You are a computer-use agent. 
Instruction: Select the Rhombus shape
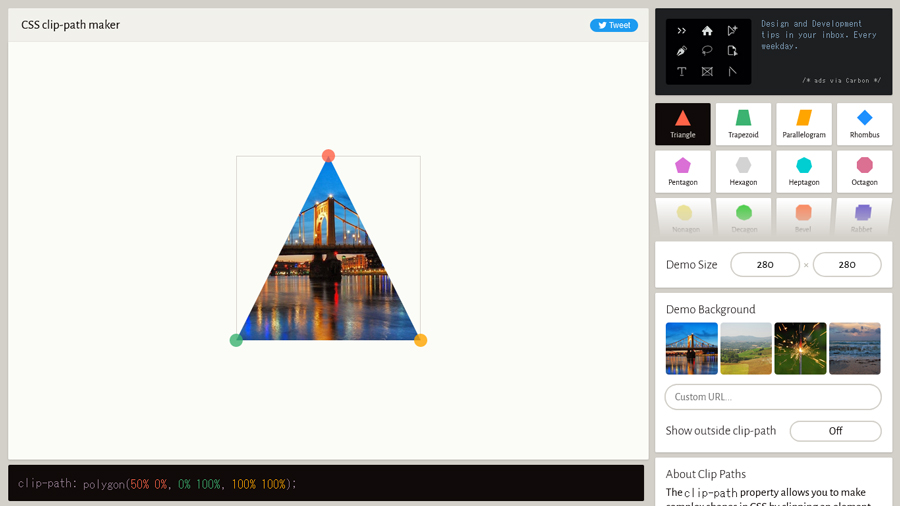864,124
